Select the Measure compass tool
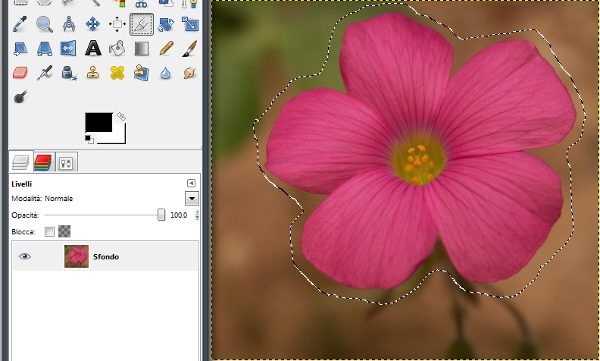600x361 pixels. (68, 24)
